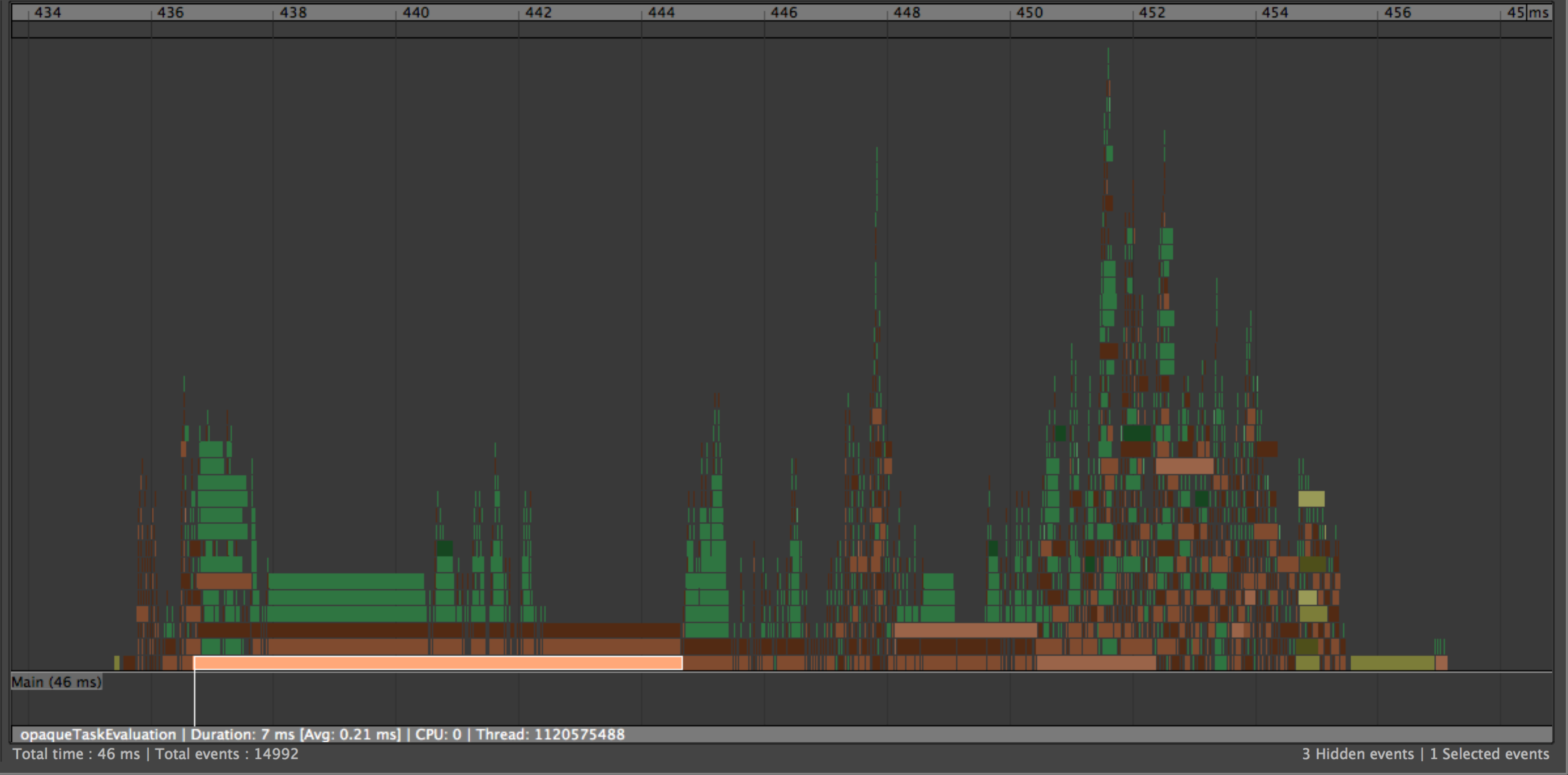The height and width of the screenshot is (775, 1568).
Task: Click the 444 ms ruler mark
Action: tap(661, 12)
